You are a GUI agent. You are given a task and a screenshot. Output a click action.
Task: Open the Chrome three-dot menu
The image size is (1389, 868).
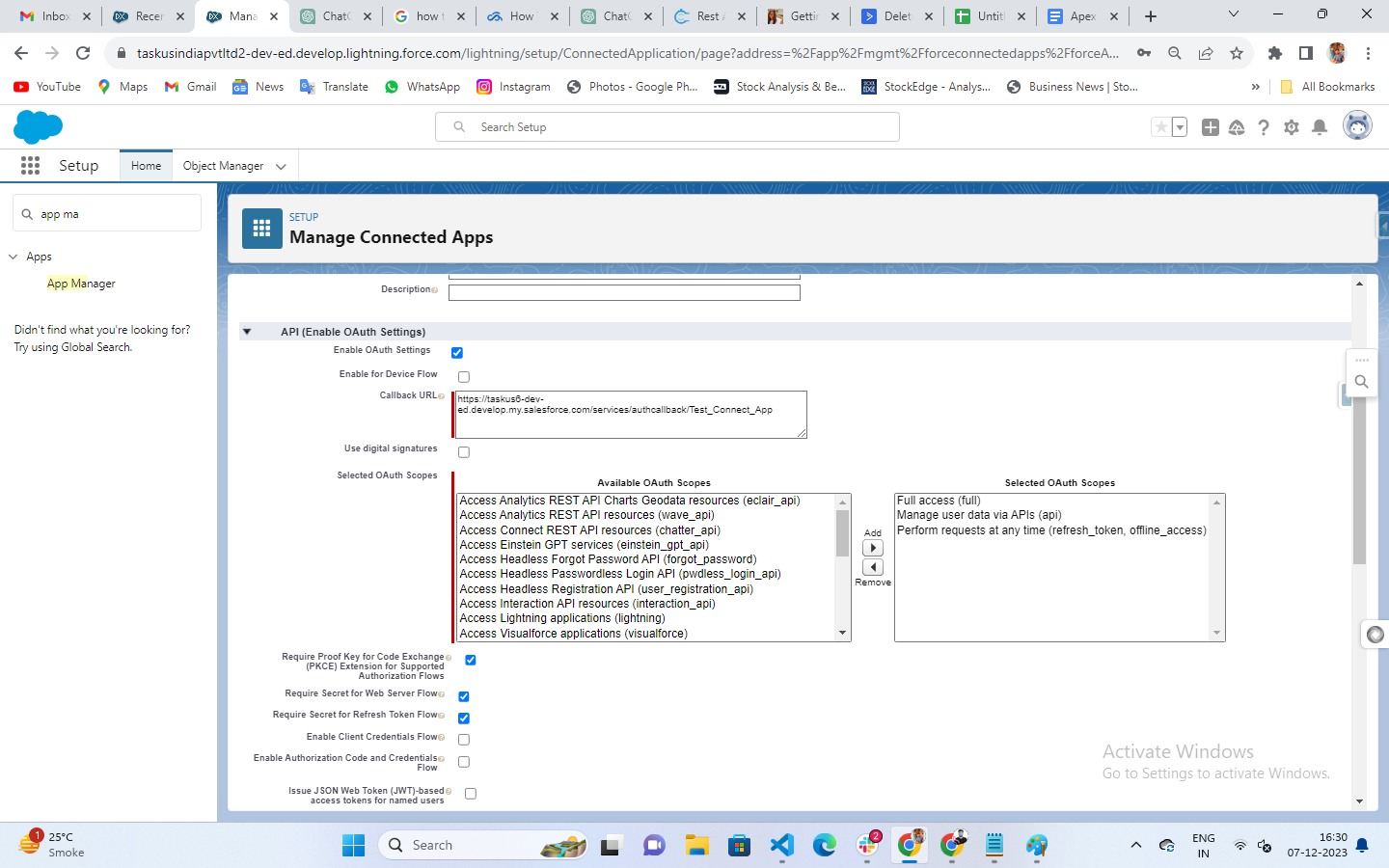(1368, 53)
